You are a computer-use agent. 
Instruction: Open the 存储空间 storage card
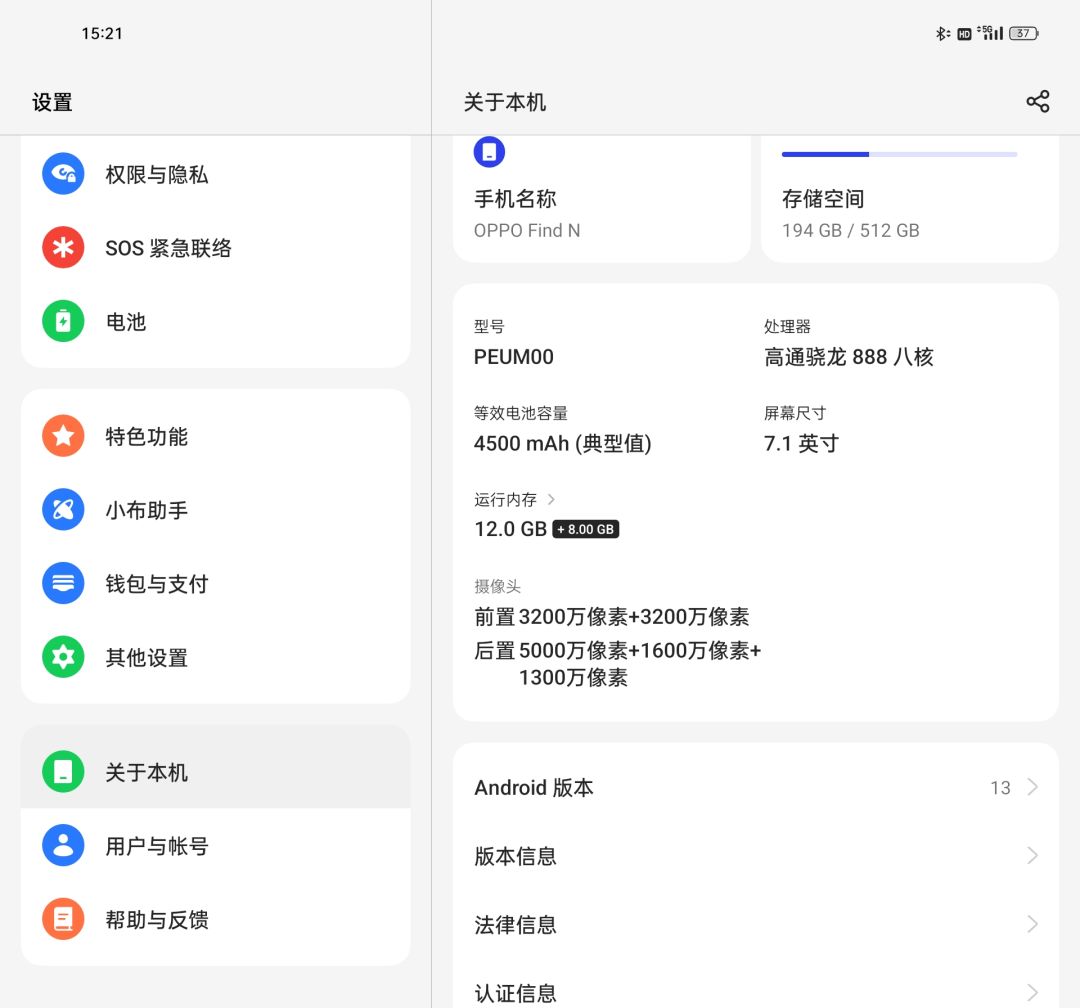tap(909, 199)
